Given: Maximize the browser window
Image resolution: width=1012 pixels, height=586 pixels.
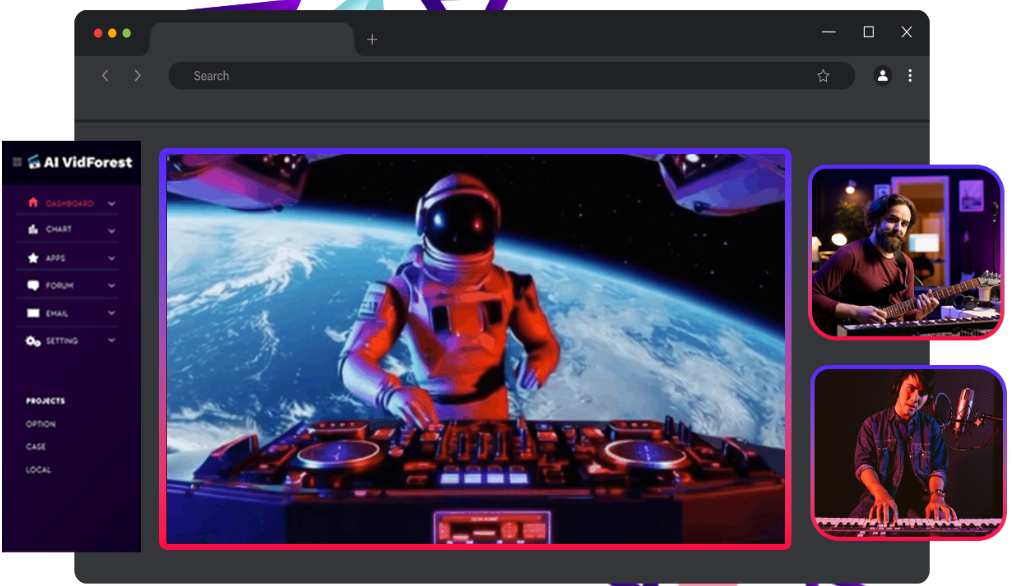Looking at the screenshot, I should point(869,32).
